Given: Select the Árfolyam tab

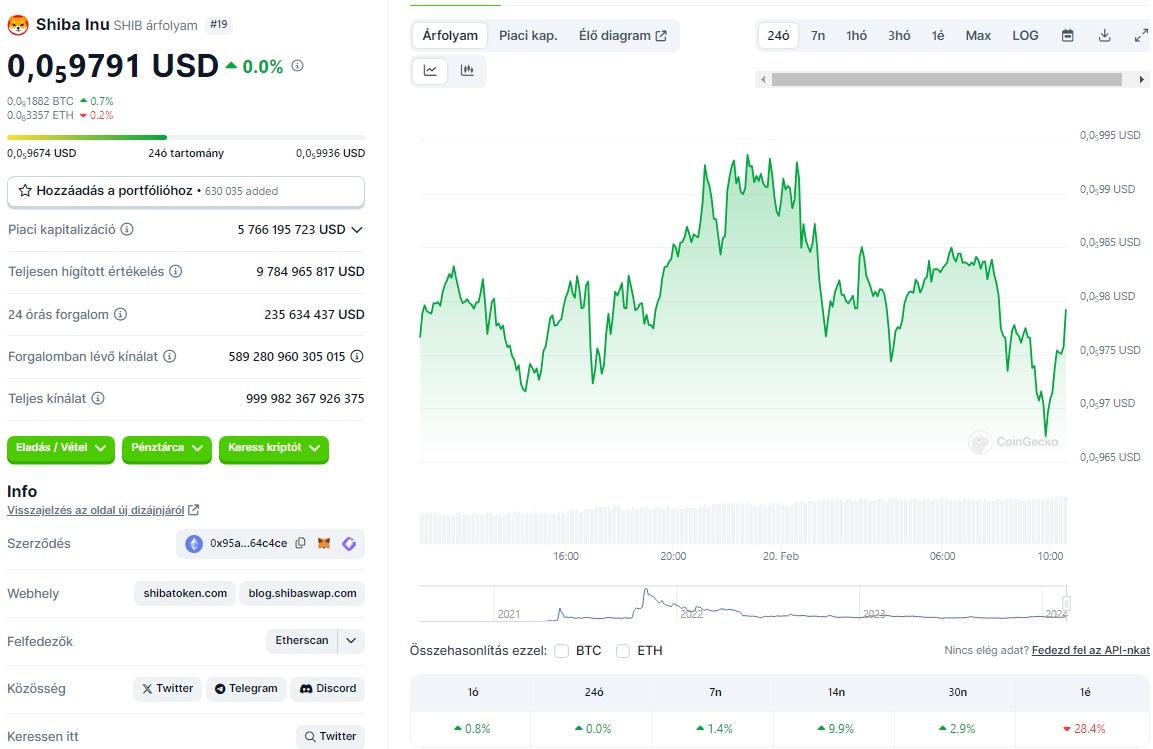Looking at the screenshot, I should 450,35.
